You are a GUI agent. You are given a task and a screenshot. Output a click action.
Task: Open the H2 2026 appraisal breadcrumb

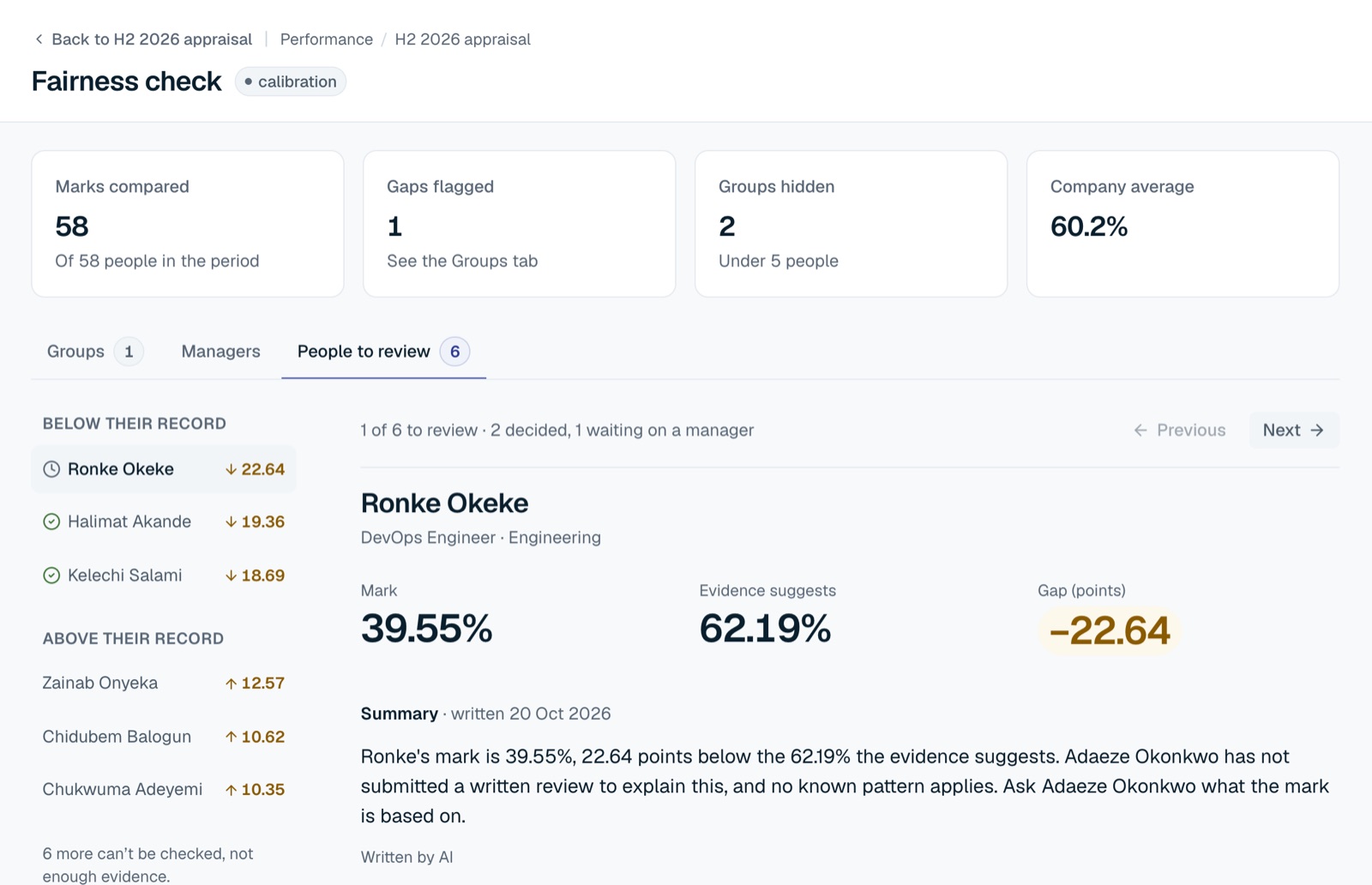(x=462, y=39)
